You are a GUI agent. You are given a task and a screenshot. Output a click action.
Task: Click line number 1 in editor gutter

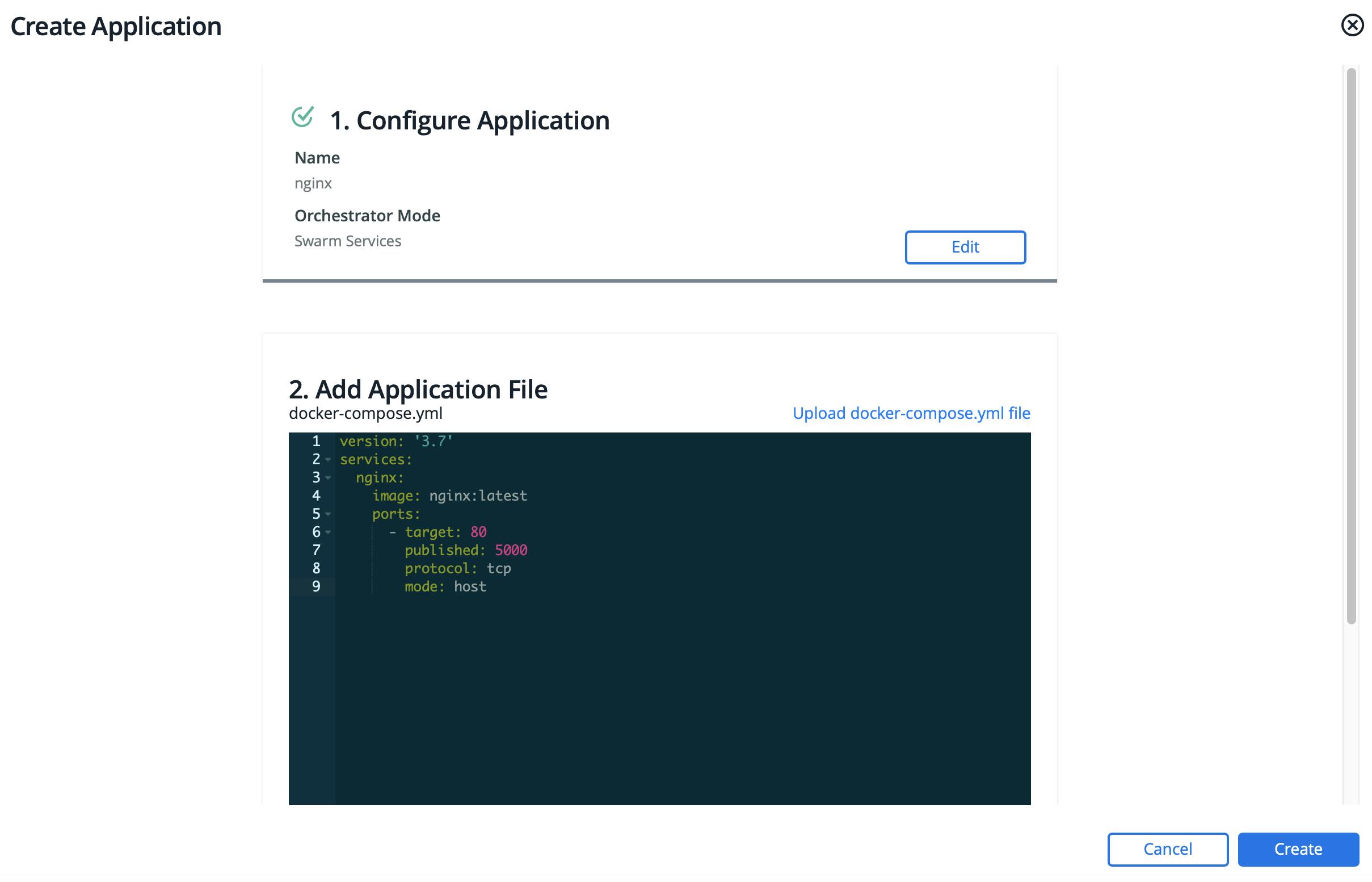point(315,441)
